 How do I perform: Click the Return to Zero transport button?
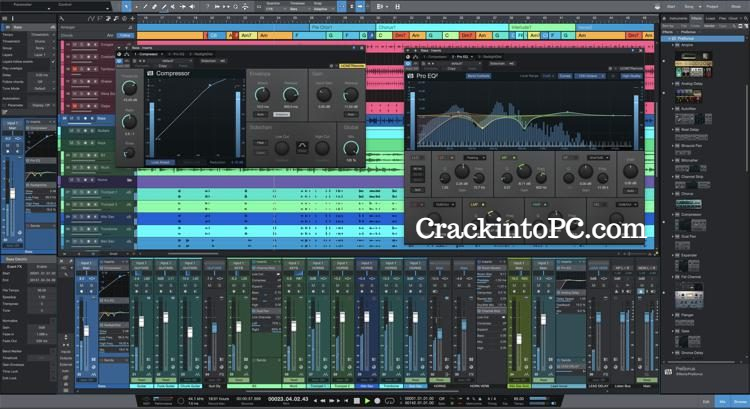pos(346,400)
